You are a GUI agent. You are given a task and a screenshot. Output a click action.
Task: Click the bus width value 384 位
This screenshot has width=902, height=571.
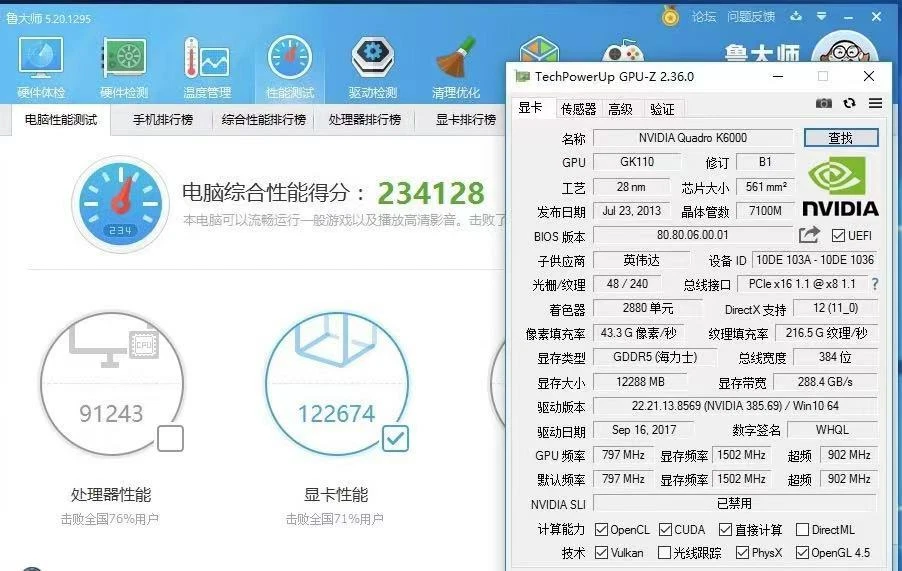[x=835, y=357]
